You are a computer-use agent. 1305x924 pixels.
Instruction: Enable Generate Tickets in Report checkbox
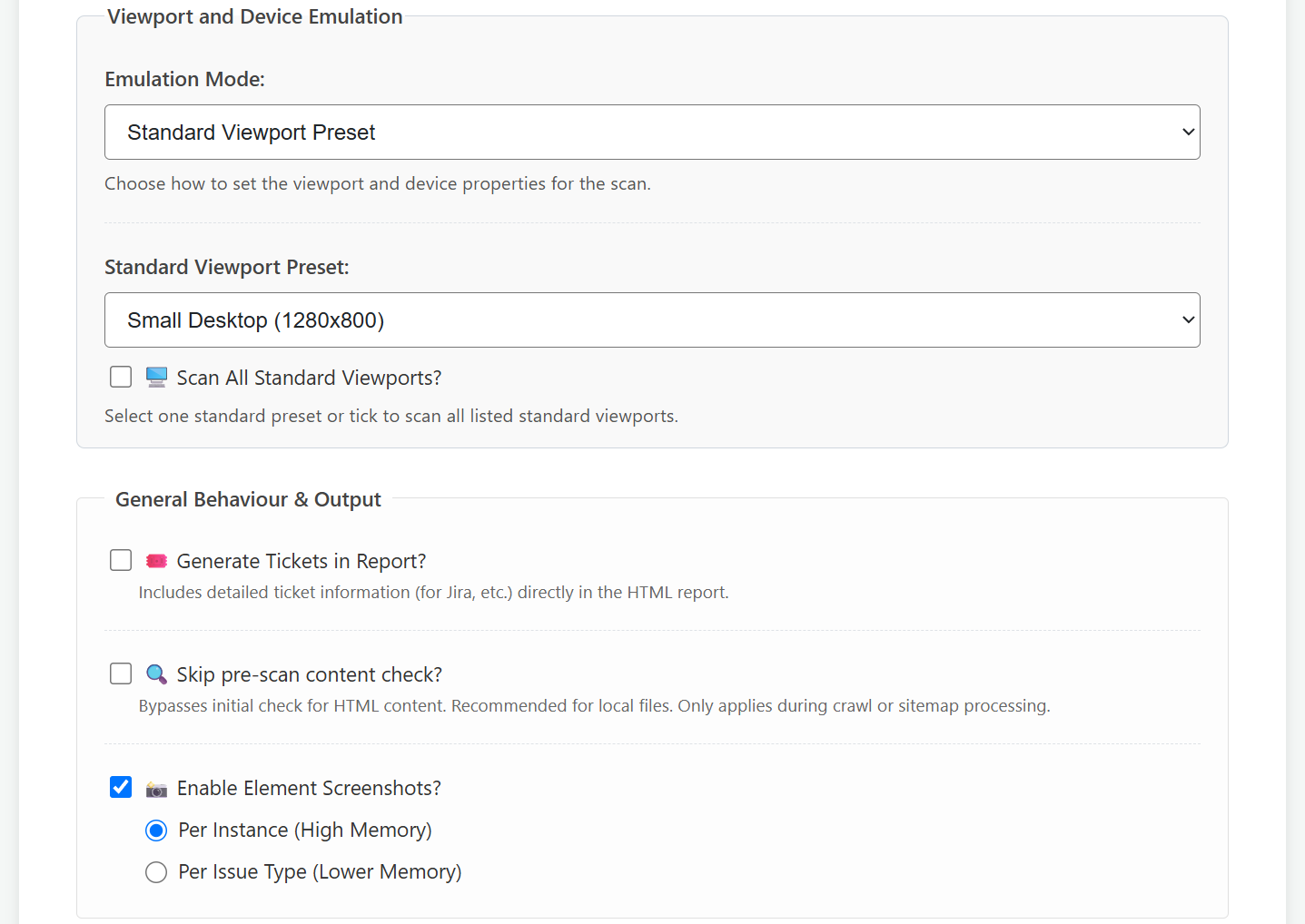coord(121,560)
